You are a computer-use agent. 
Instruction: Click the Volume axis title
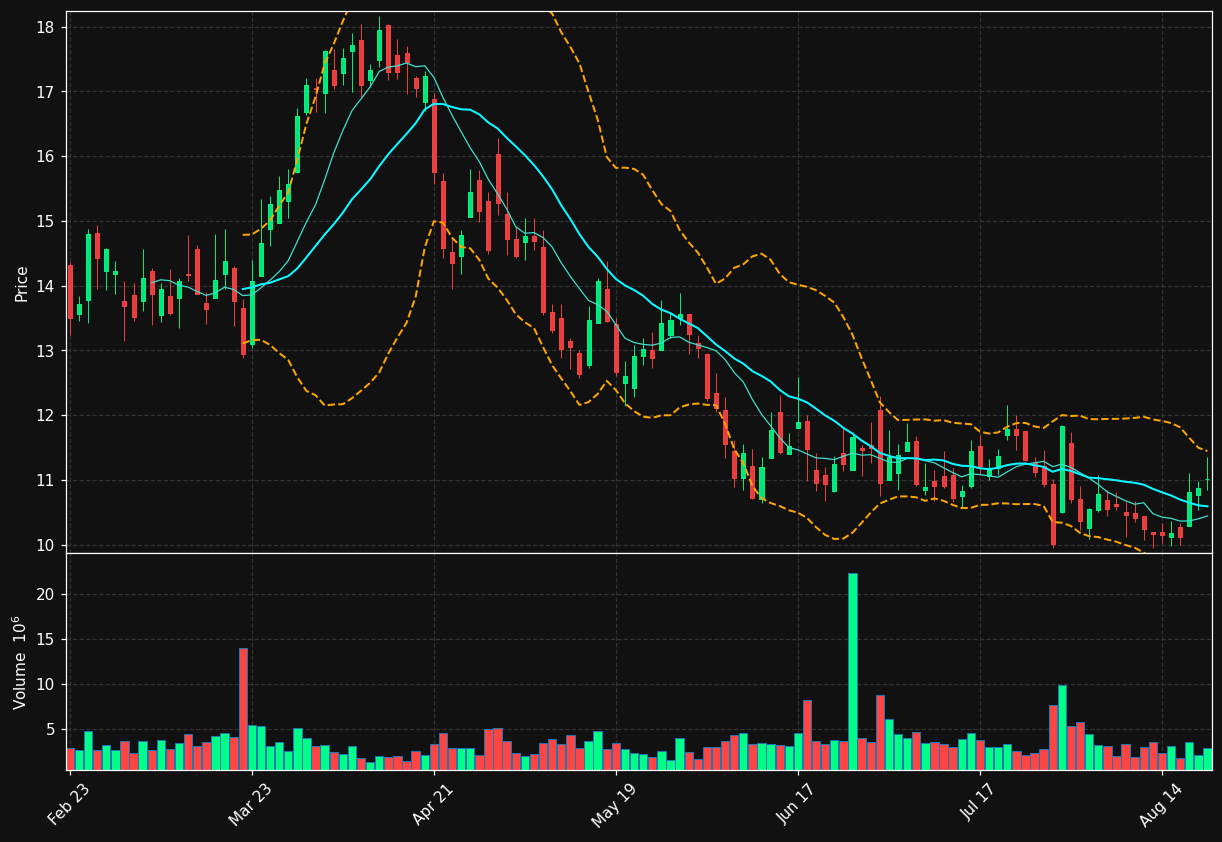[x=20, y=662]
